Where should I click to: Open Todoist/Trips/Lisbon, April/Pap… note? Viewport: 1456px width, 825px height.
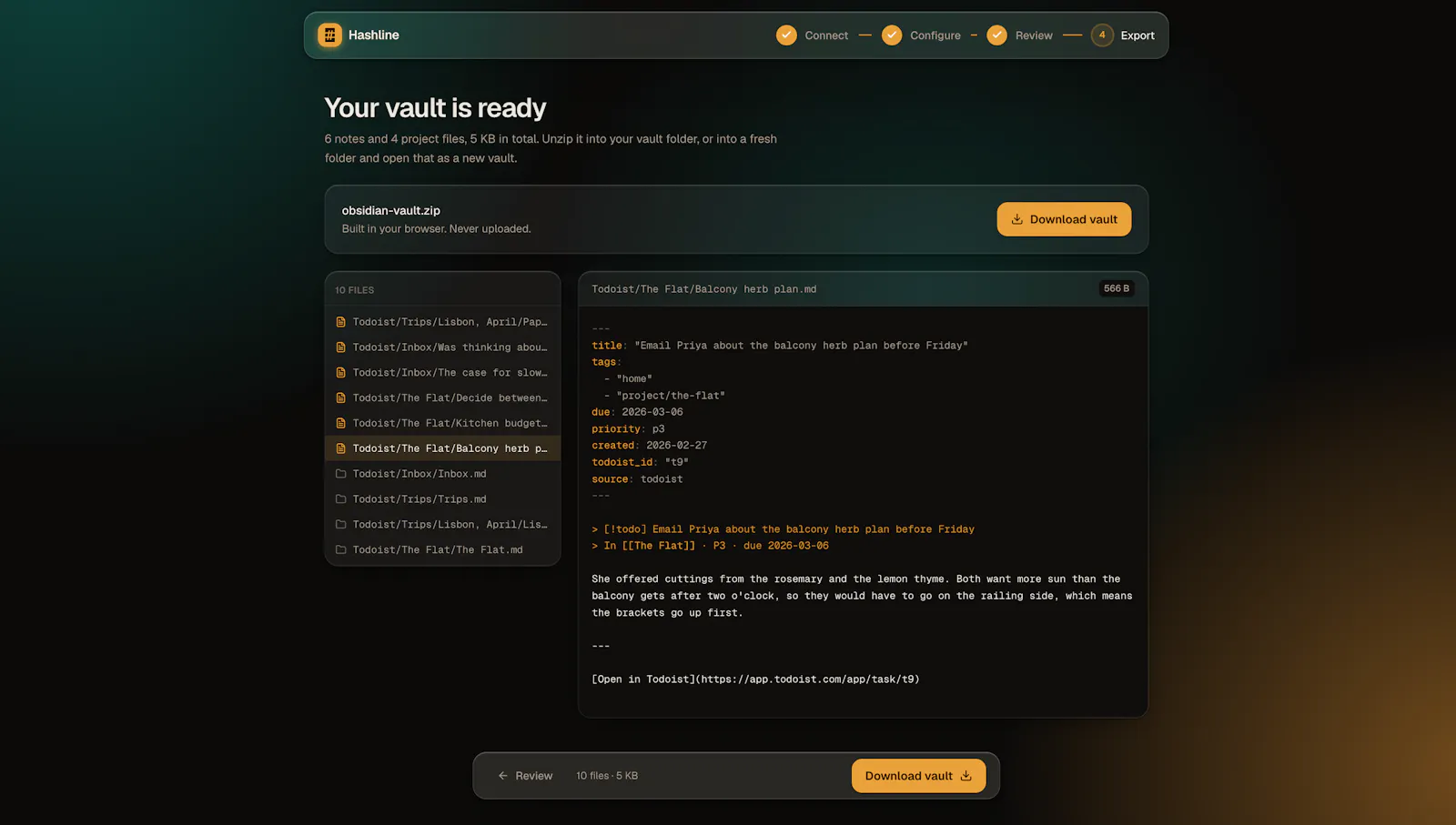(x=443, y=322)
